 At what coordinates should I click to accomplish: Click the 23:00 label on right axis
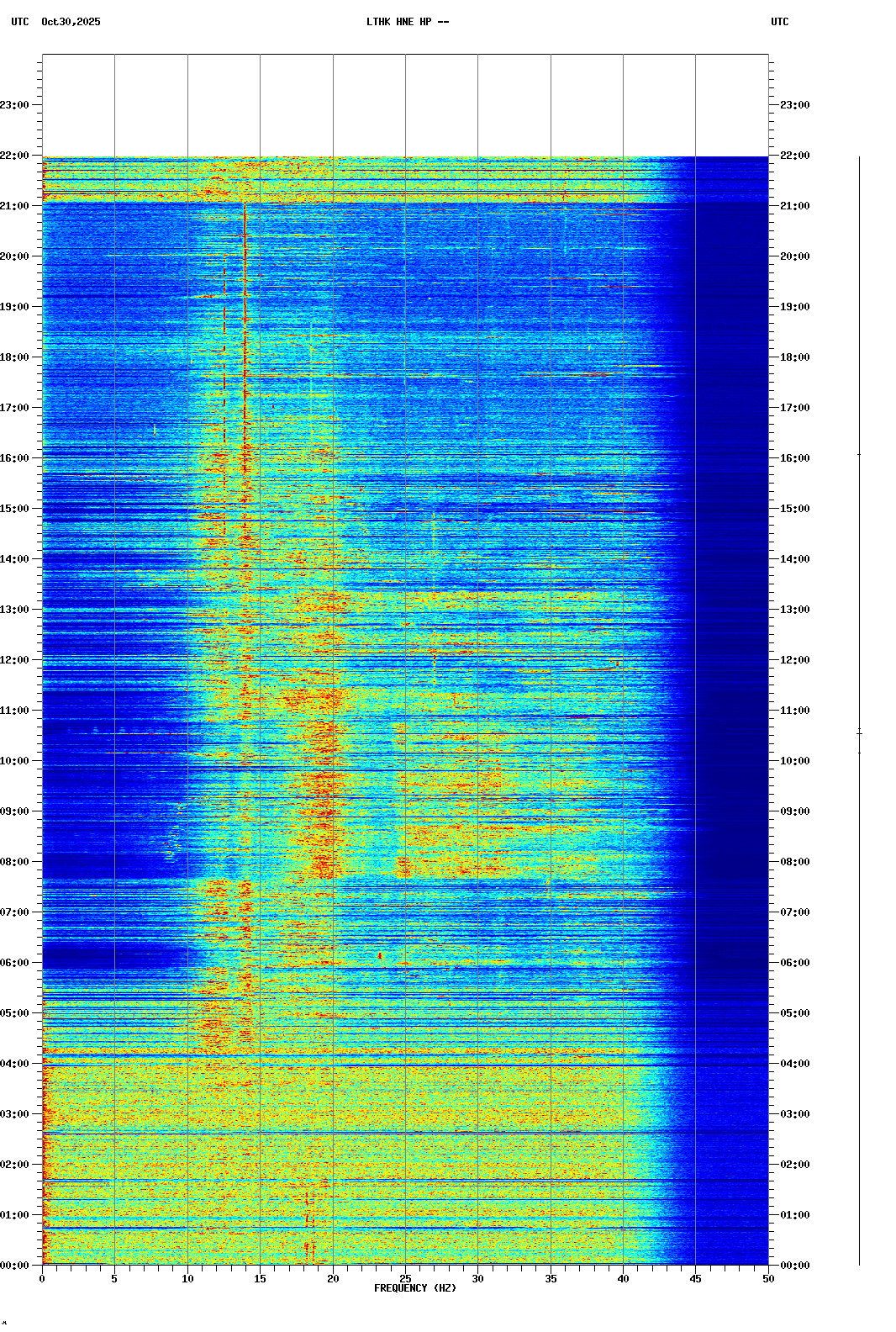click(794, 105)
